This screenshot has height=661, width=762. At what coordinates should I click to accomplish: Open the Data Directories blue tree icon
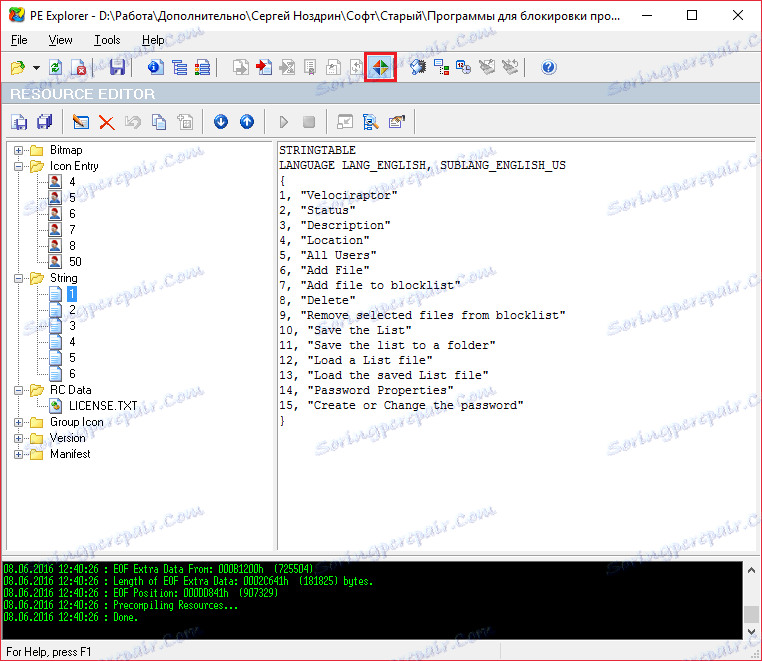click(179, 67)
